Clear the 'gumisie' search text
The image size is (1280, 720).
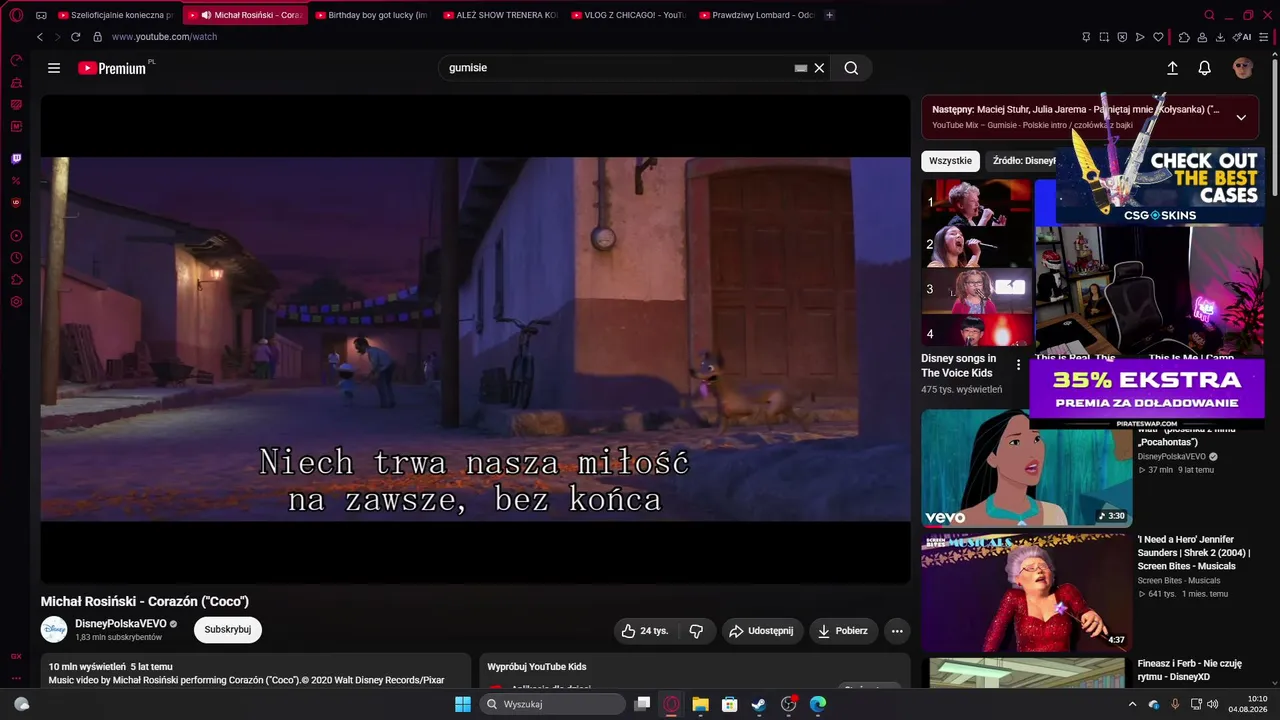819,68
